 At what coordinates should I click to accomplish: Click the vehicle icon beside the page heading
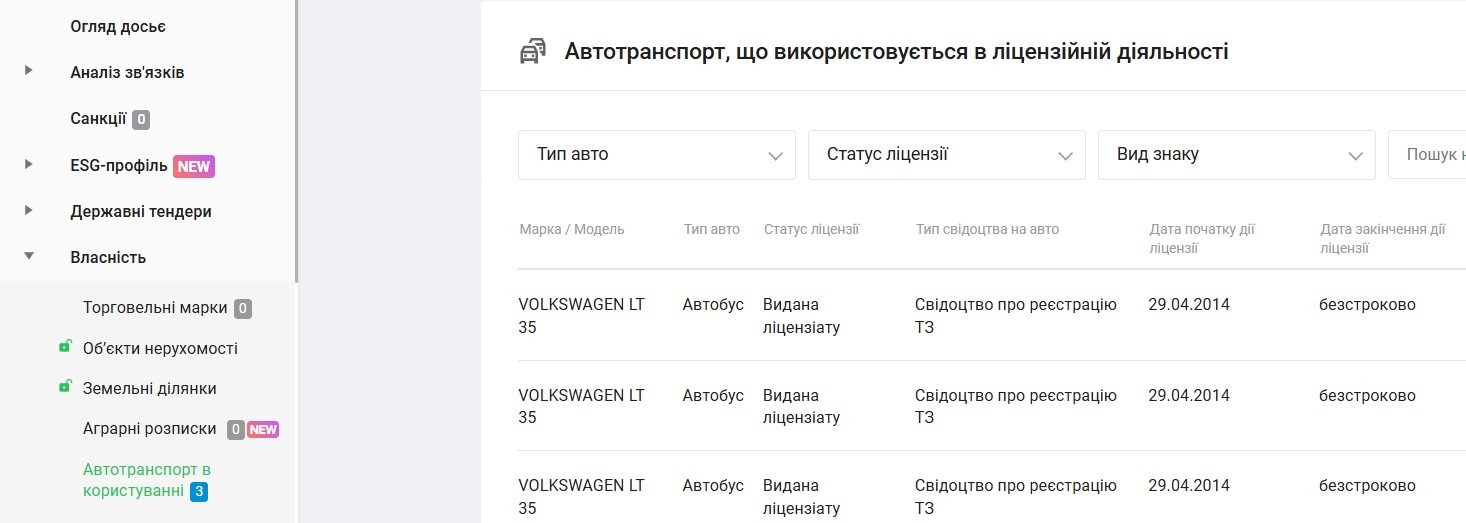pos(533,52)
